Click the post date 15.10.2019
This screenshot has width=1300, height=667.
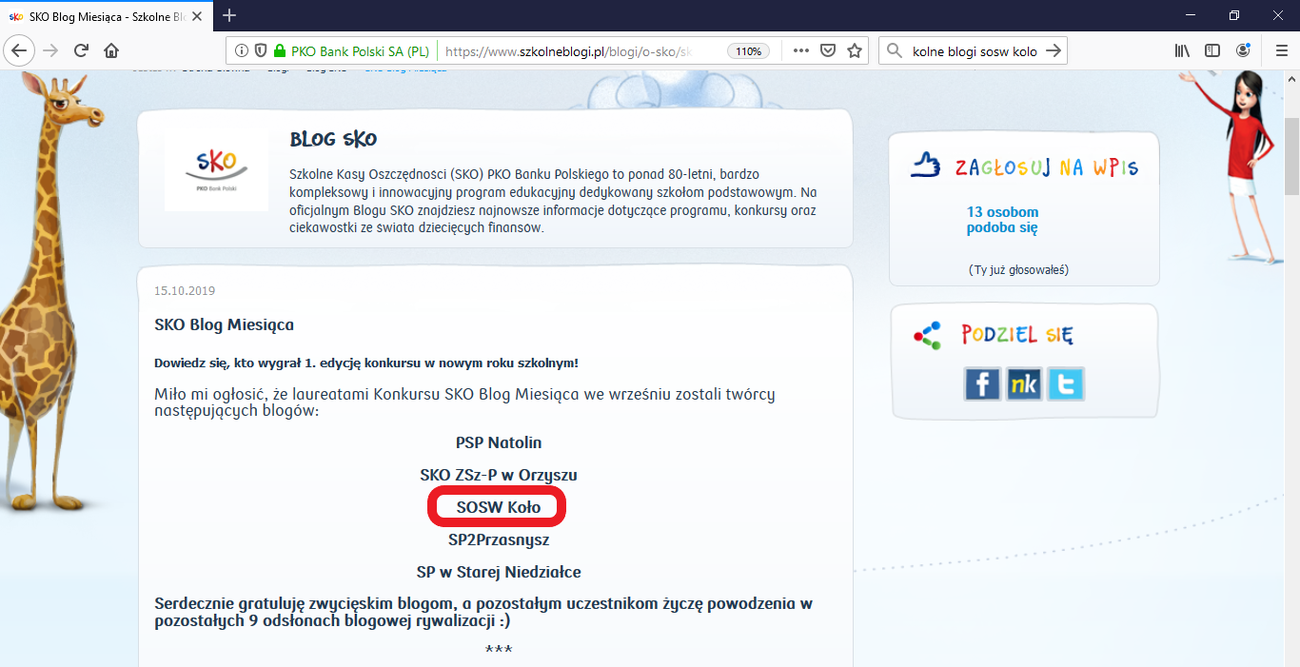[184, 291]
